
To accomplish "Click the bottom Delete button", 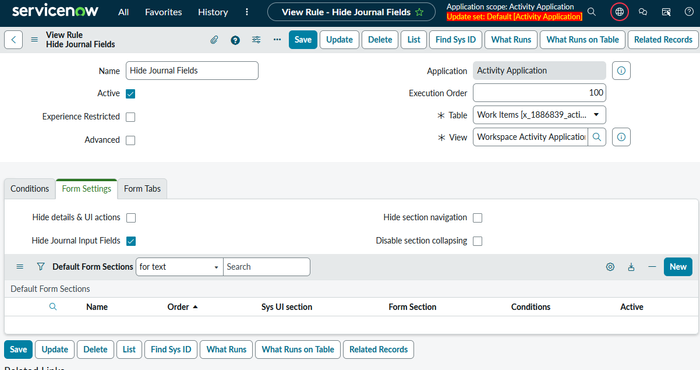I will (96, 349).
